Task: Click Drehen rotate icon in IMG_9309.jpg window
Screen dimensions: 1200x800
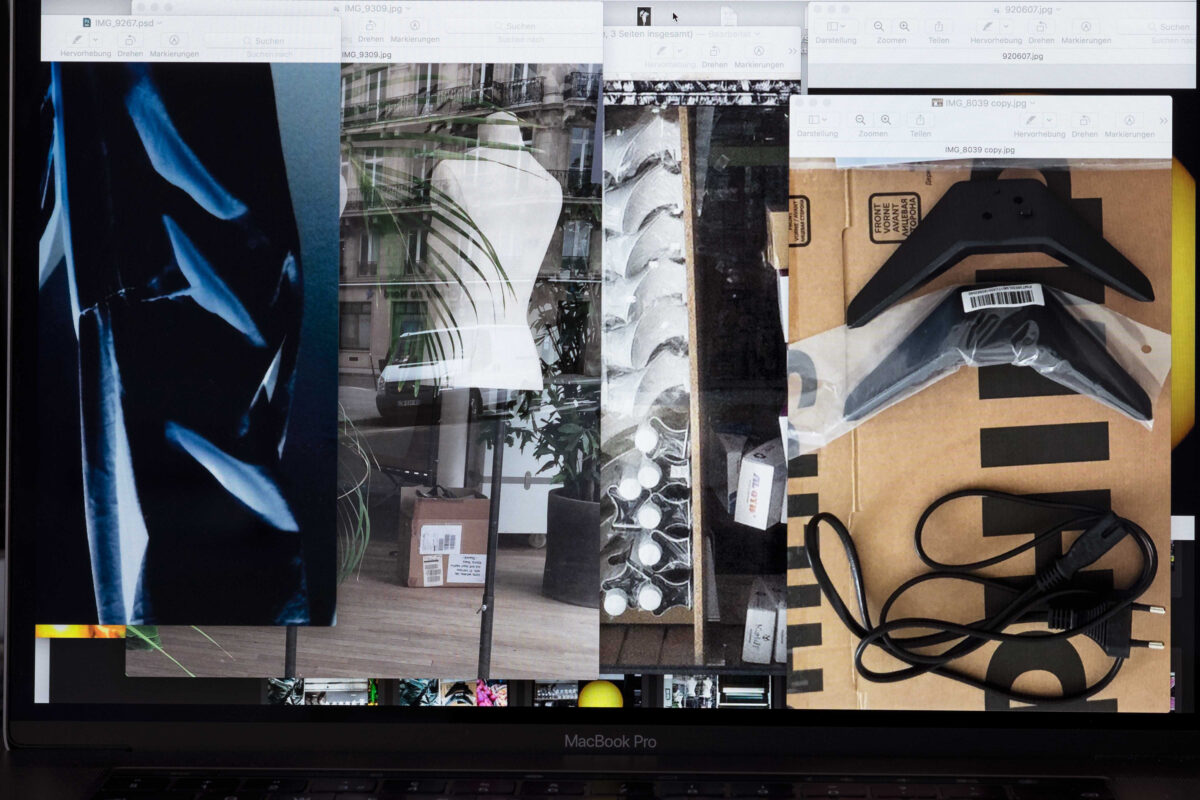Action: coord(370,25)
